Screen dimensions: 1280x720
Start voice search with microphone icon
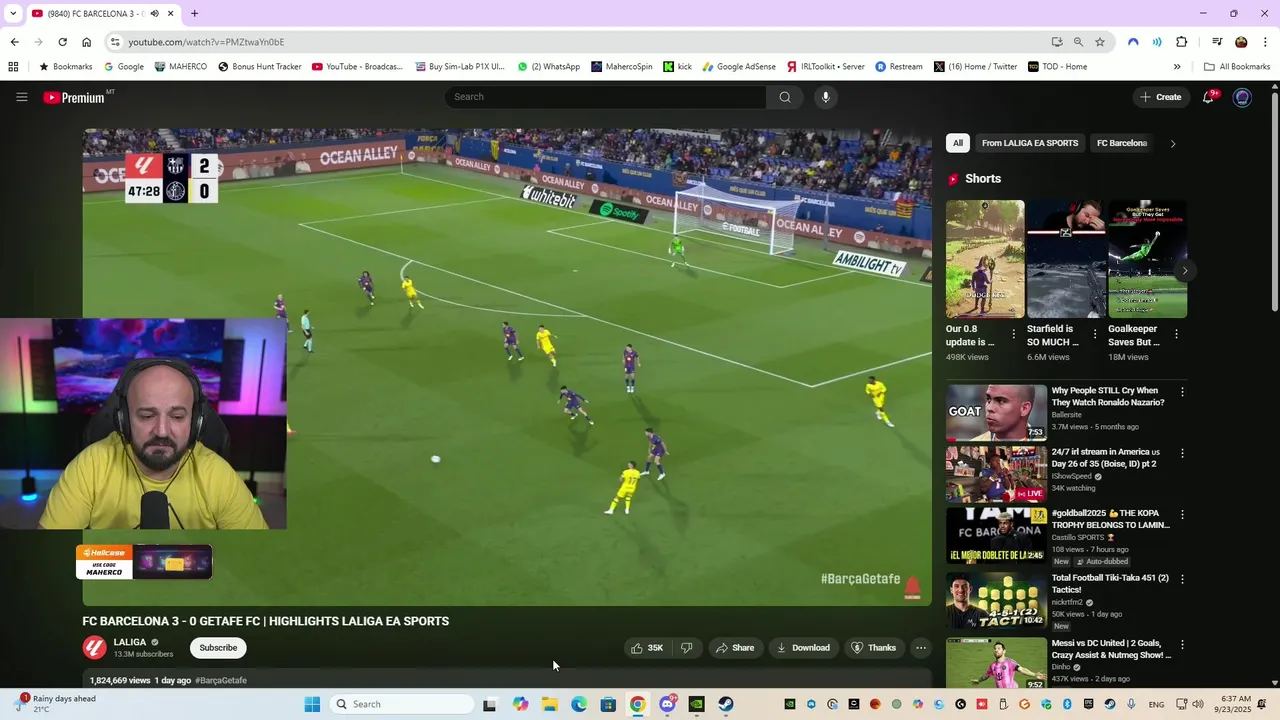click(825, 97)
